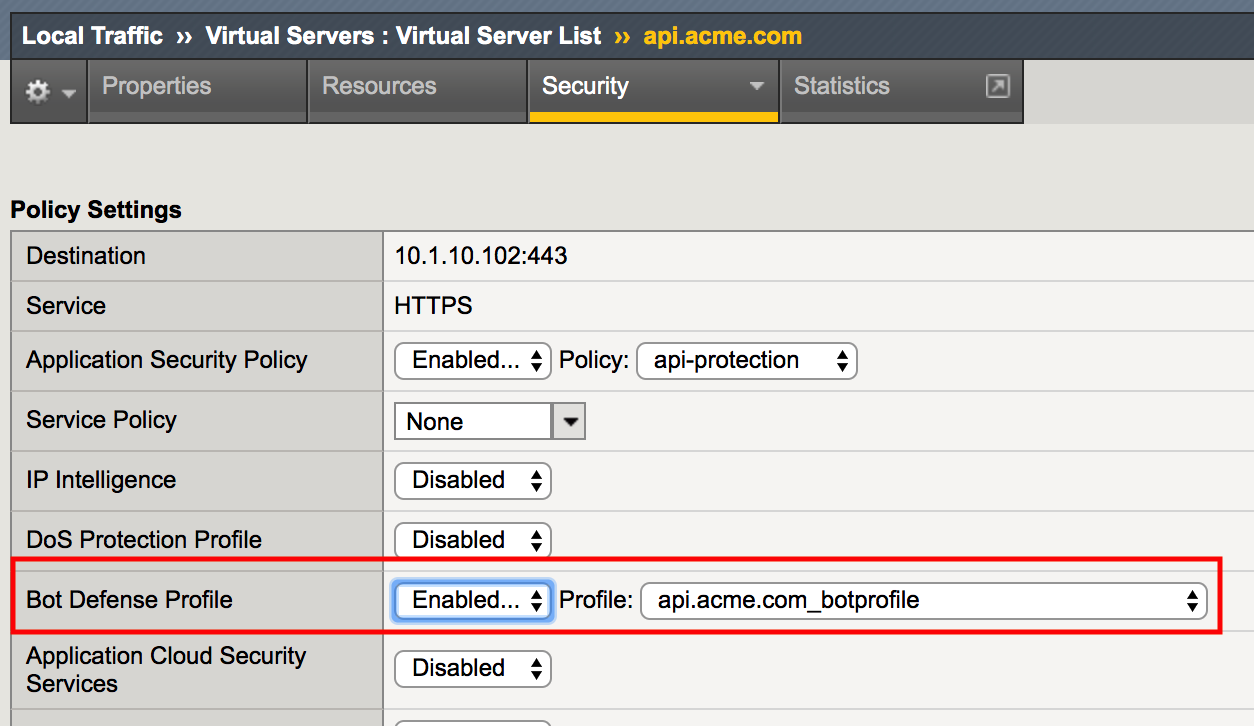Click the Service Policy combo arrow button

569,422
